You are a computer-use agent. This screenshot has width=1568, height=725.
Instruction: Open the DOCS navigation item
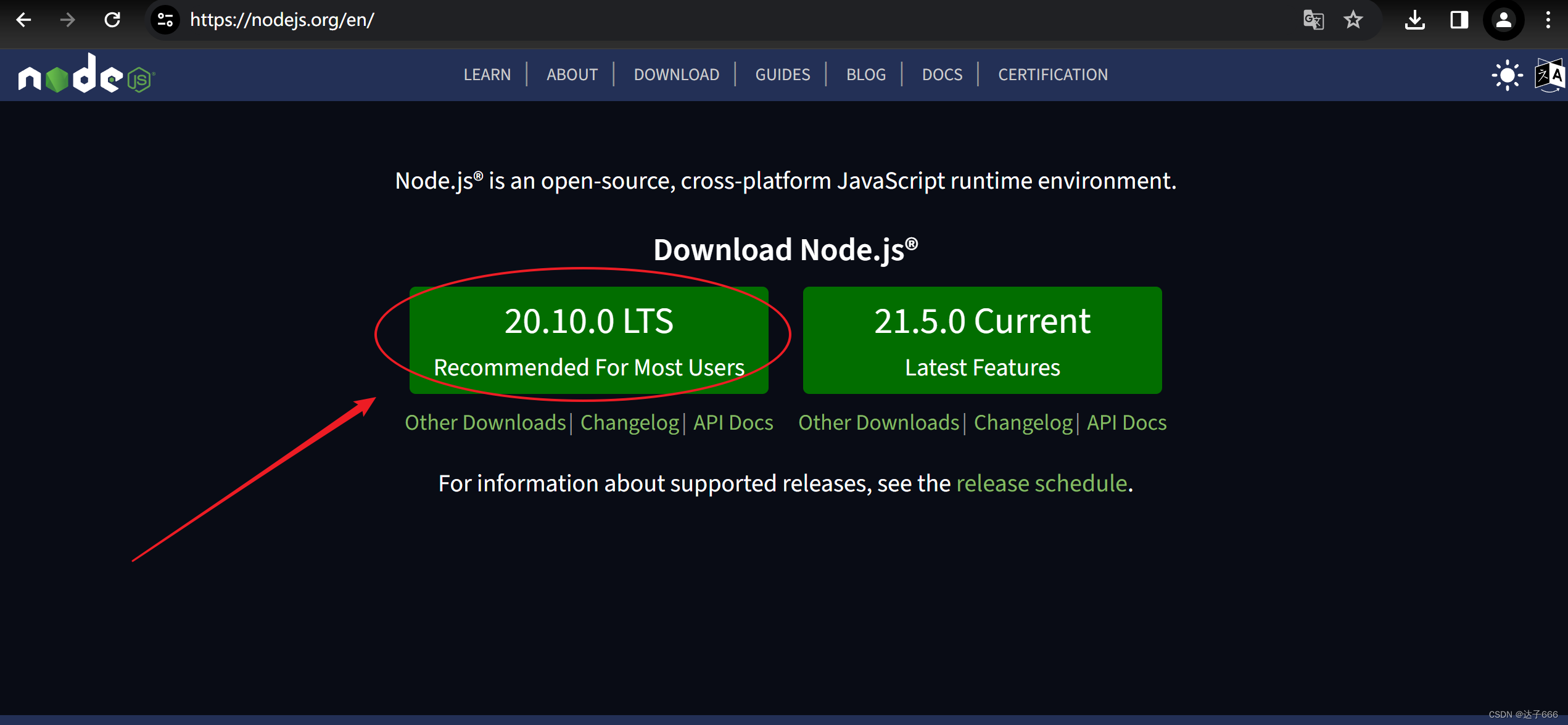coord(942,75)
